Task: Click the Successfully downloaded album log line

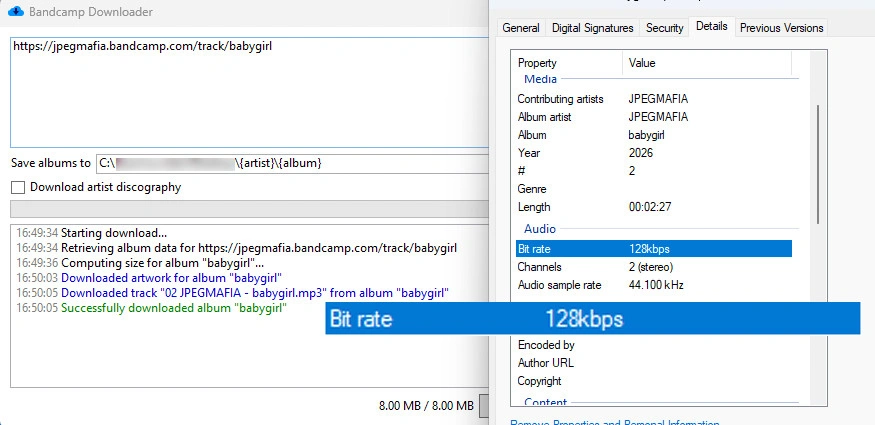Action: pyautogui.click(x=152, y=308)
